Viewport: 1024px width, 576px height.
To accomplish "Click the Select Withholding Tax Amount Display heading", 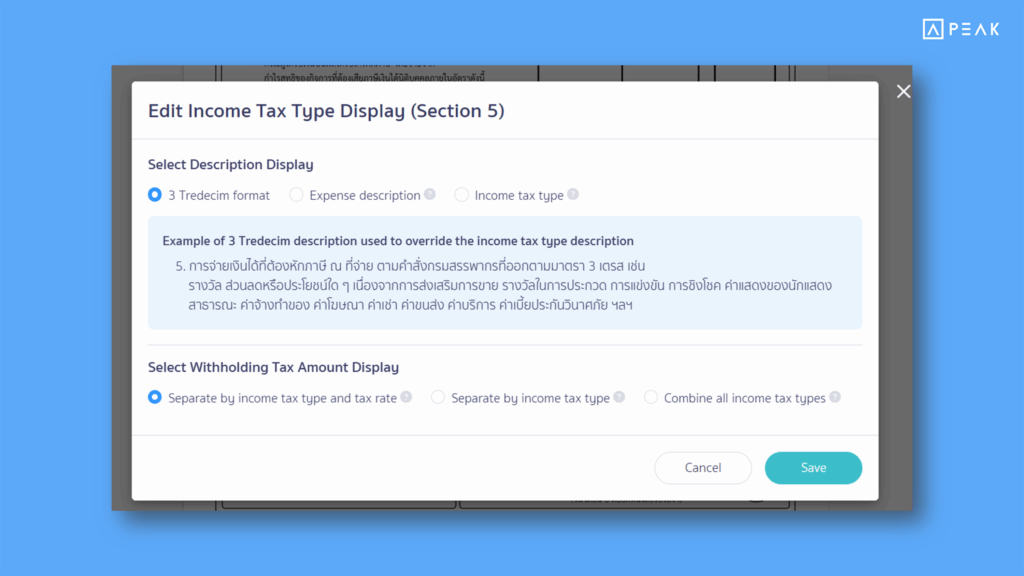I will tap(273, 367).
